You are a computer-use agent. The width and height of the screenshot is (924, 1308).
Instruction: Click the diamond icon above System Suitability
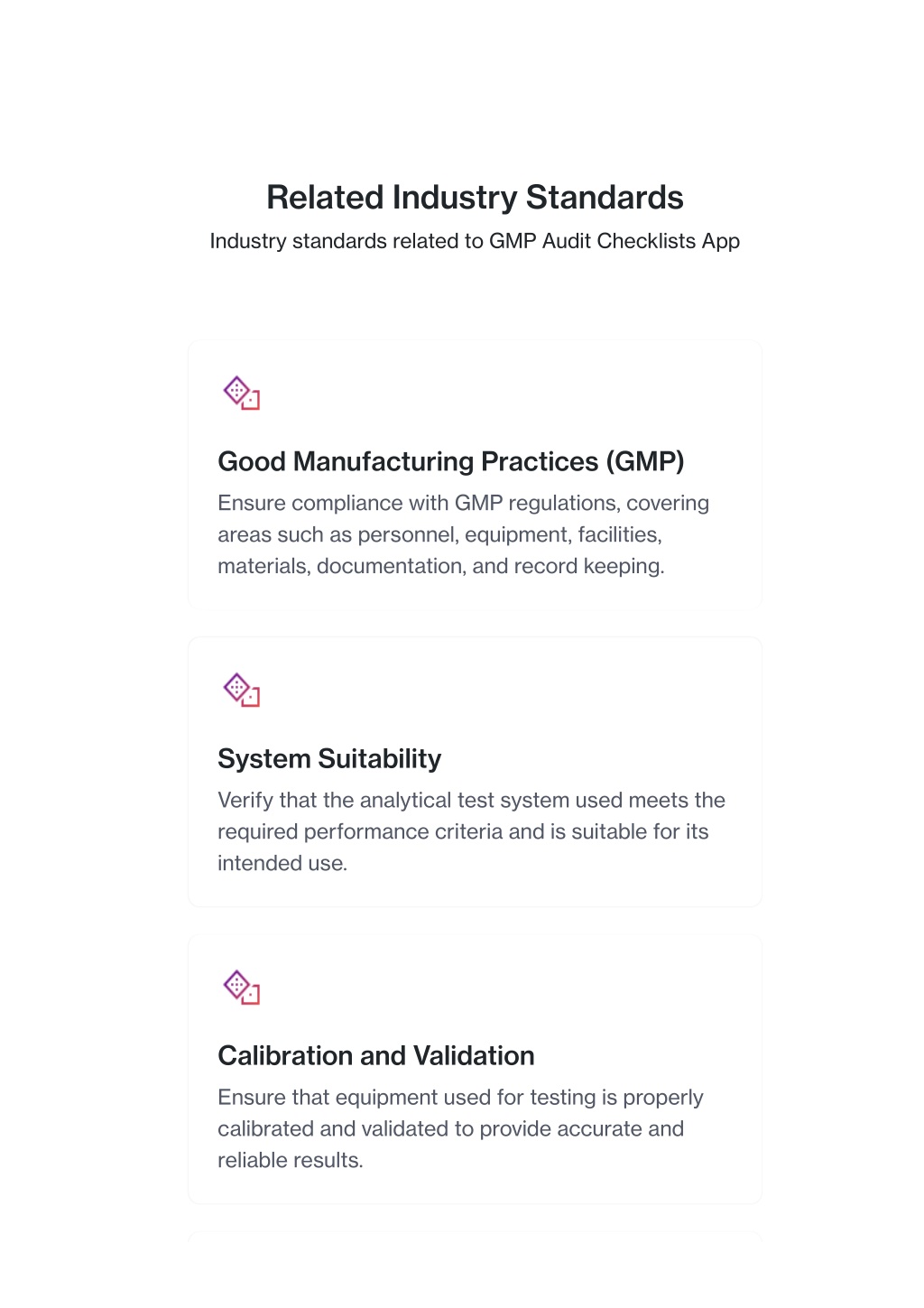(242, 691)
